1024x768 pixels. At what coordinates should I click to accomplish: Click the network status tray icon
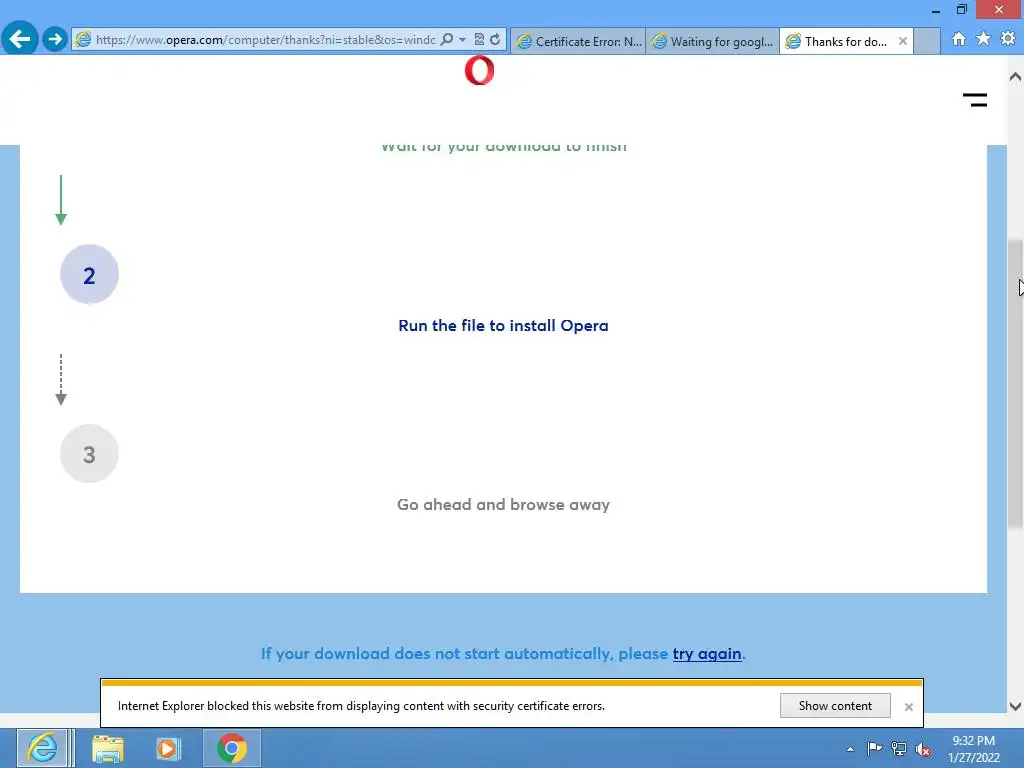click(x=899, y=749)
